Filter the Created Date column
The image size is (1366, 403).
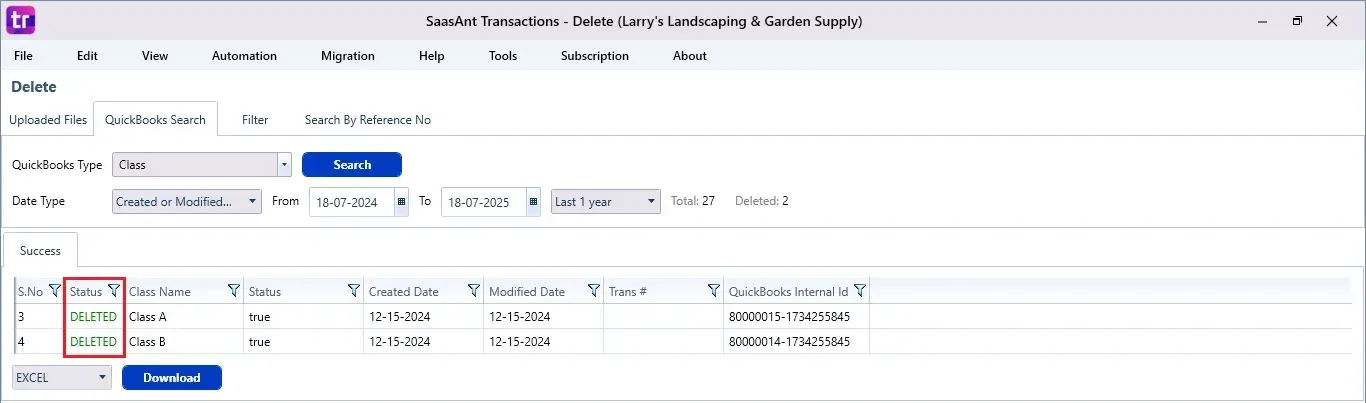(x=473, y=291)
